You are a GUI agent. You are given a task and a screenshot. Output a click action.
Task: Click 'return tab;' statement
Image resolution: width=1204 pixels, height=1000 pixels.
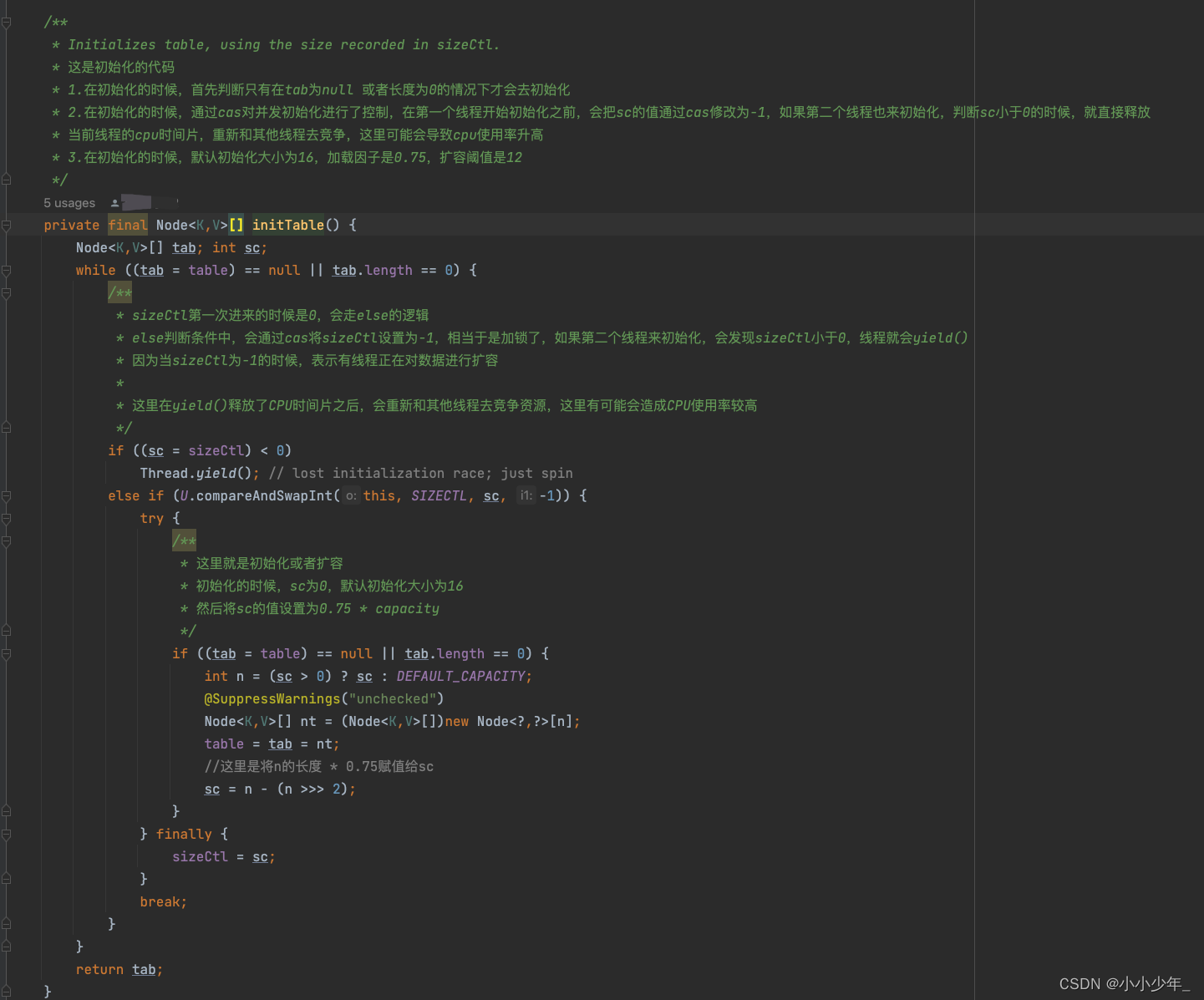pyautogui.click(x=119, y=969)
